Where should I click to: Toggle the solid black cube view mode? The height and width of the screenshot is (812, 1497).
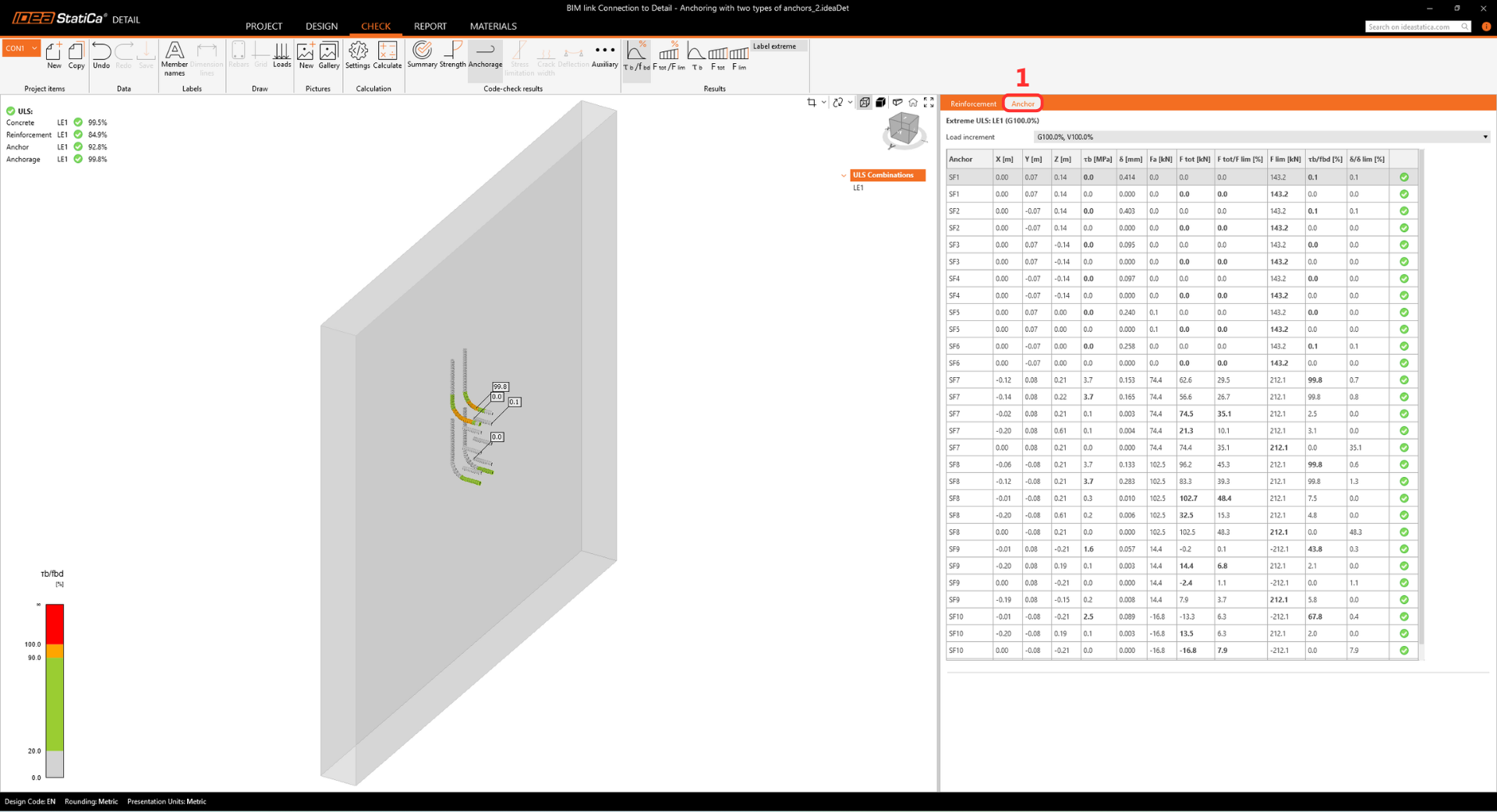click(881, 103)
